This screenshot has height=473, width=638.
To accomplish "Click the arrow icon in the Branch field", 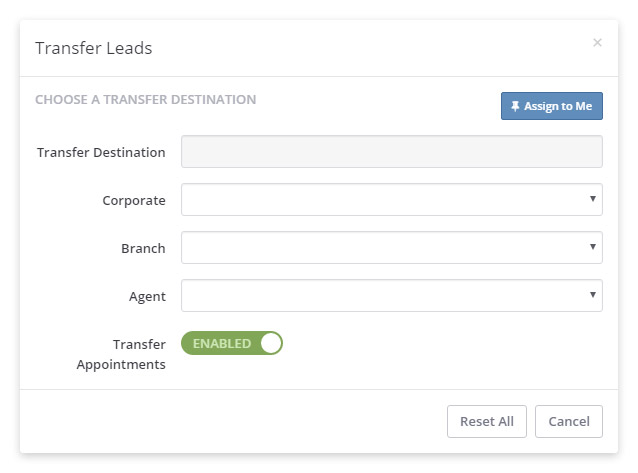I will coord(592,247).
